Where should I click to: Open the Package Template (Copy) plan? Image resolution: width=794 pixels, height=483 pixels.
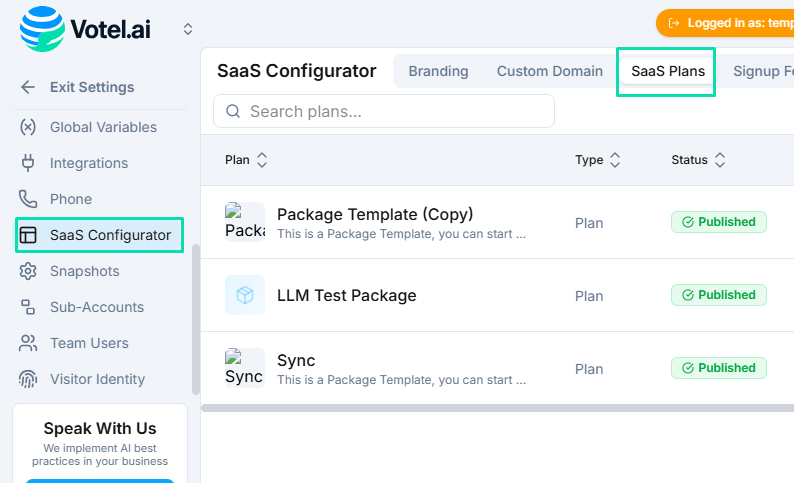pos(375,214)
